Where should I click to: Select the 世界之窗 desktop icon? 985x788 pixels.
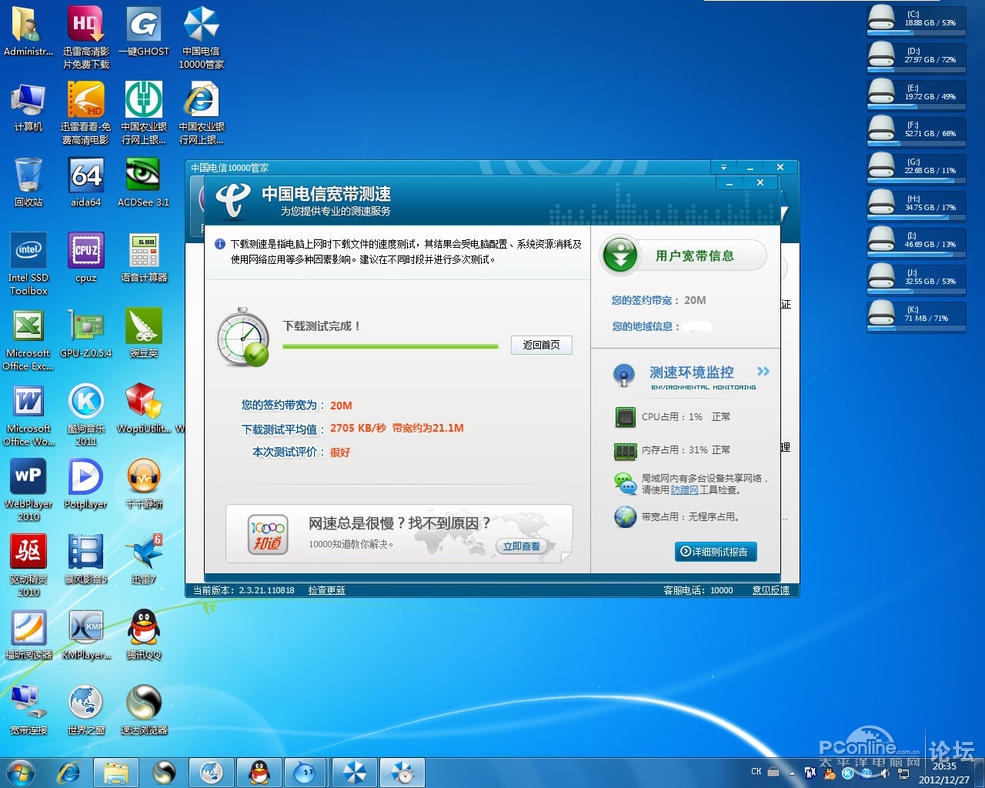point(86,710)
